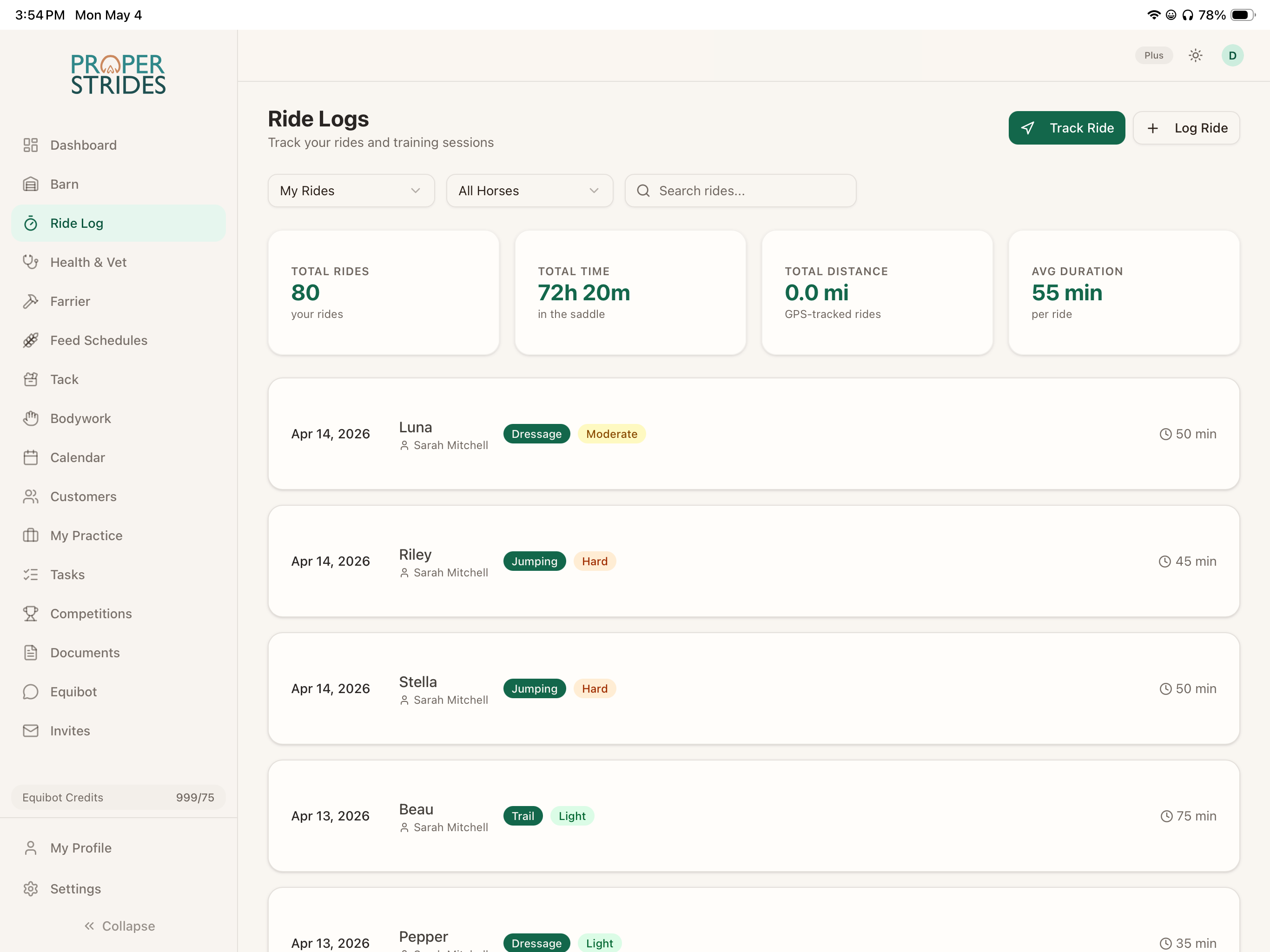Click the My Practice briefcase icon

(30, 535)
